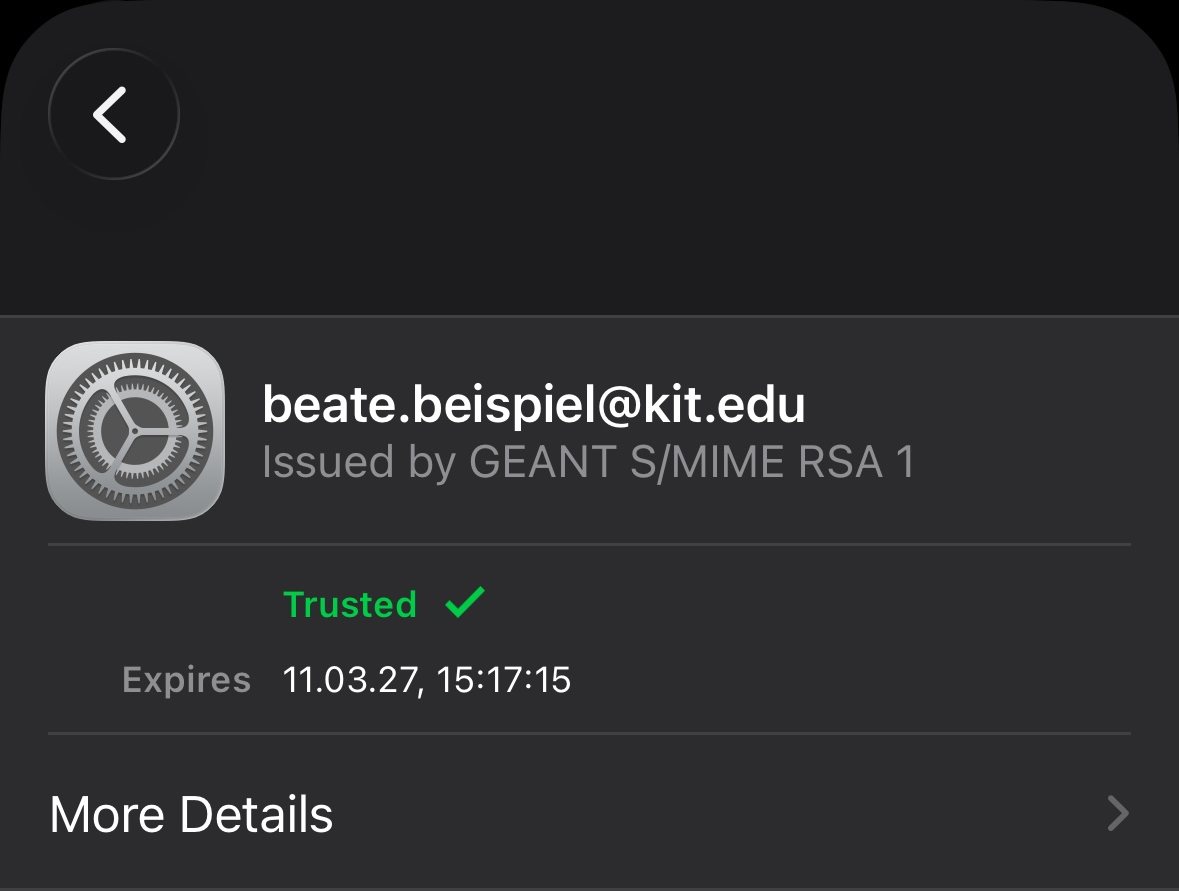Select the beate.beispiel@kit.edu certificate title
The width and height of the screenshot is (1179, 891).
point(533,404)
